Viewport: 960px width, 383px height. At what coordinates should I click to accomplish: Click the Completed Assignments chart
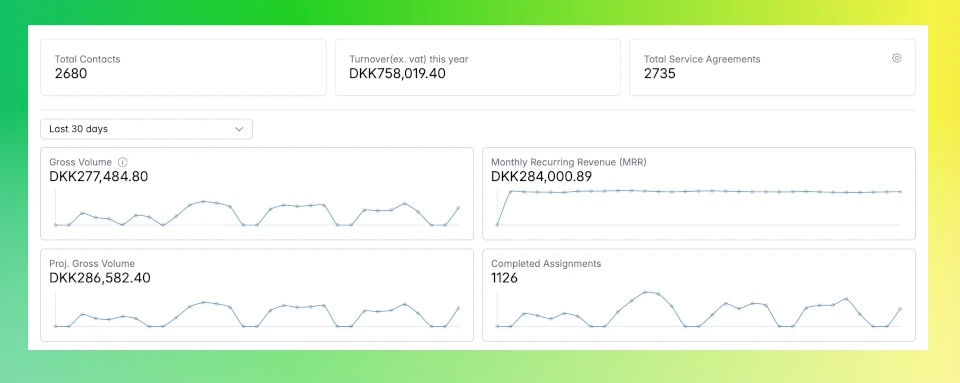pyautogui.click(x=699, y=309)
